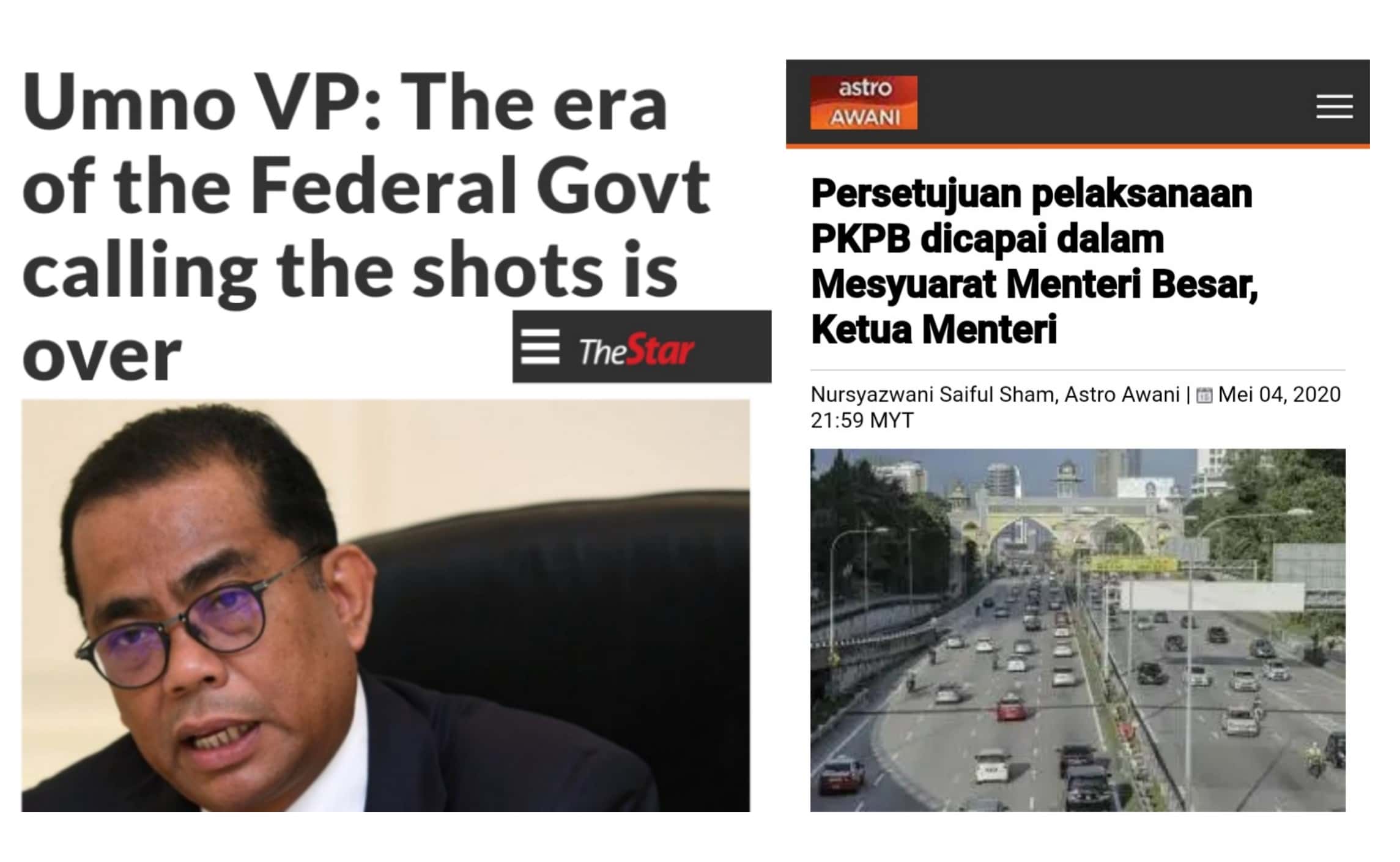Select author name Nursyazwani Saiful Sham
Image resolution: width=1400 pixels, height=862 pixels.
pos(933,395)
